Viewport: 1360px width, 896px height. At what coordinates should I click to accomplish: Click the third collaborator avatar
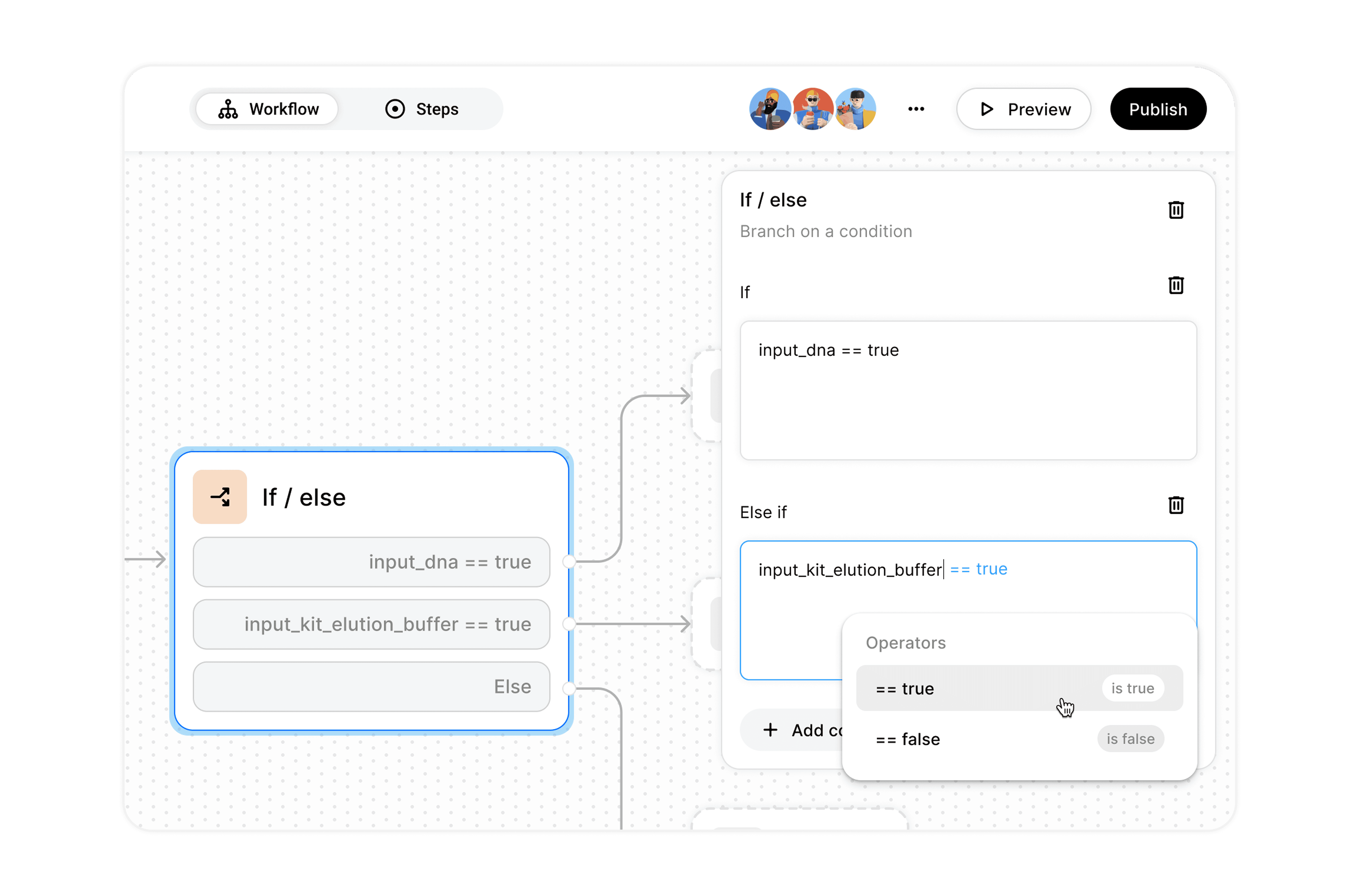click(855, 109)
